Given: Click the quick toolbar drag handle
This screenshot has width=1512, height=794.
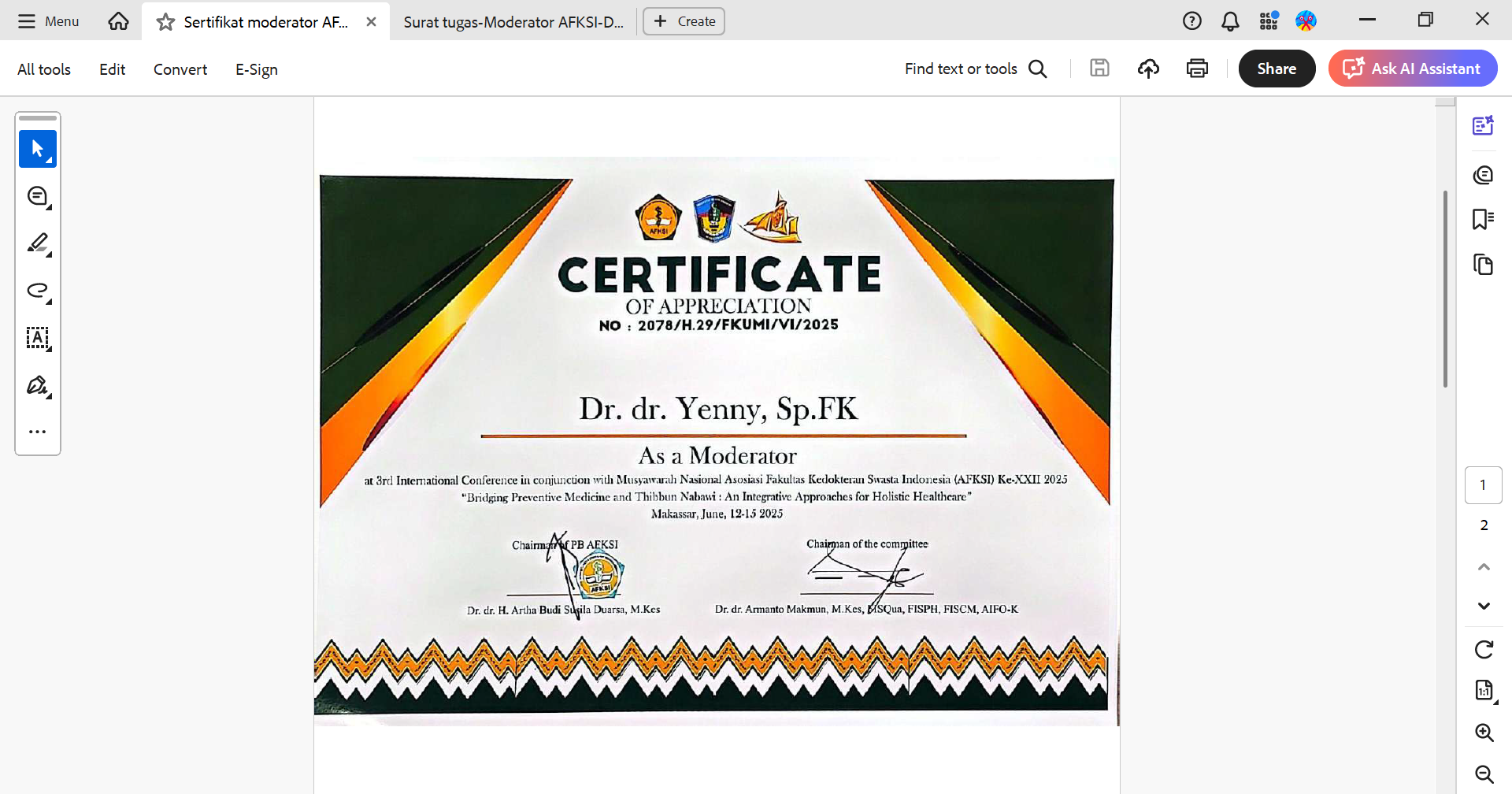Looking at the screenshot, I should coord(38,118).
